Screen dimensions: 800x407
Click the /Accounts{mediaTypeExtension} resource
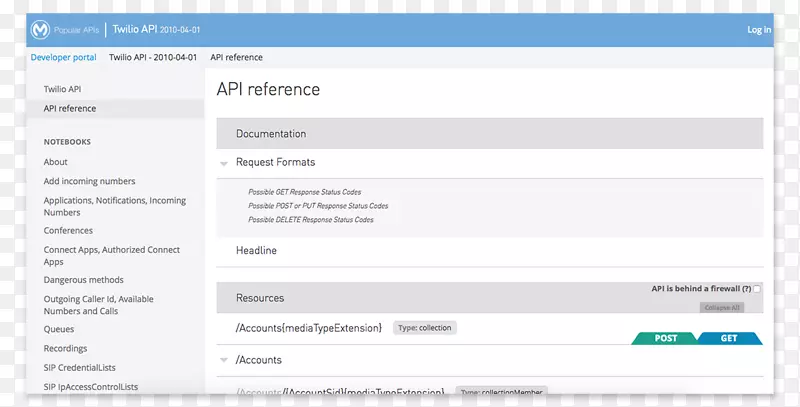tap(309, 328)
